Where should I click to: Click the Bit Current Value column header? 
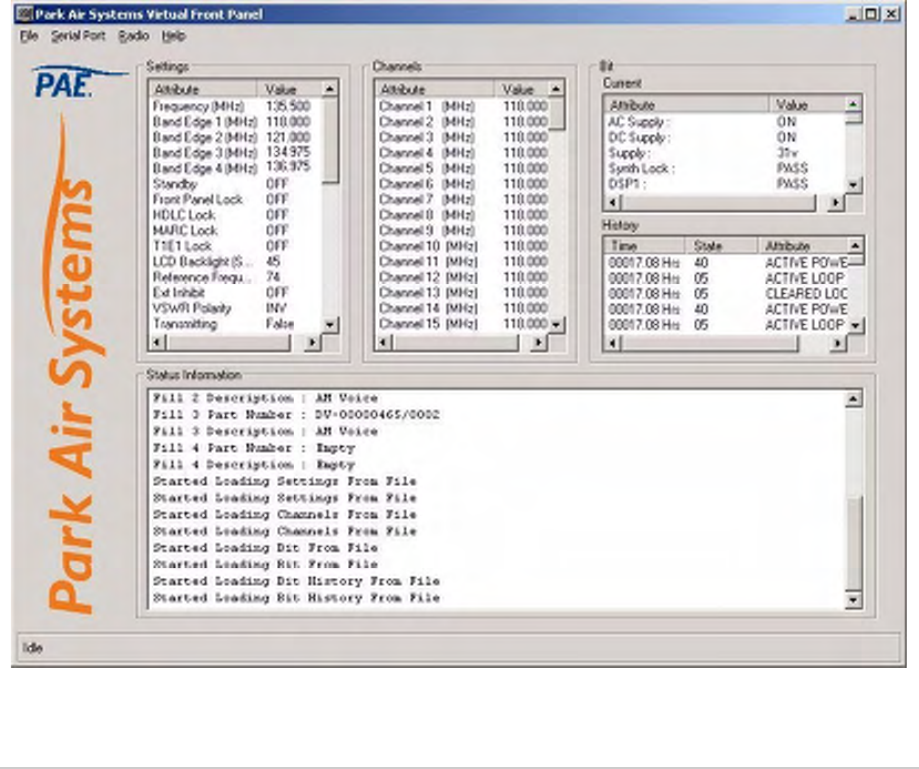(x=807, y=105)
